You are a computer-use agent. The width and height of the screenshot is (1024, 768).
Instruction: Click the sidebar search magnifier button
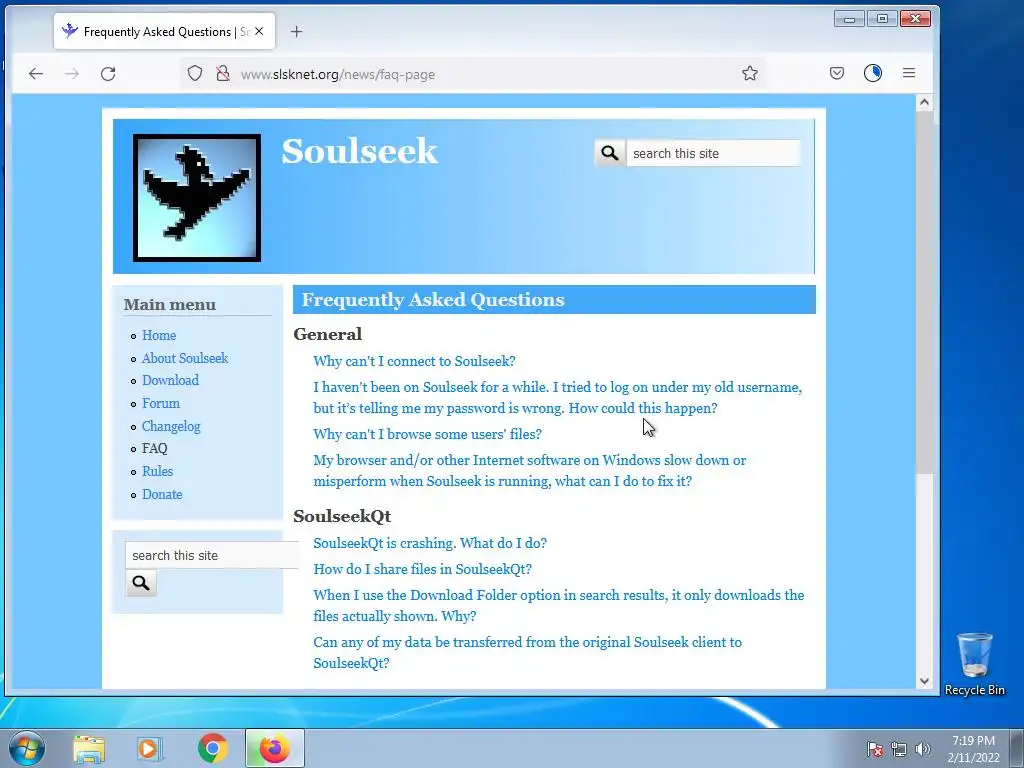tap(141, 583)
